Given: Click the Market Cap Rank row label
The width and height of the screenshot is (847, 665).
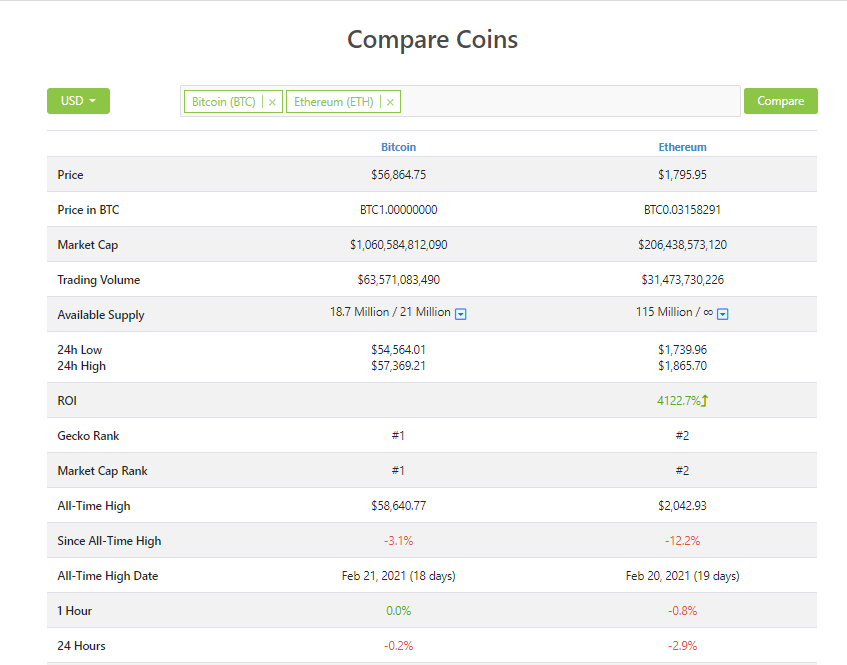Looking at the screenshot, I should click(x=102, y=471).
